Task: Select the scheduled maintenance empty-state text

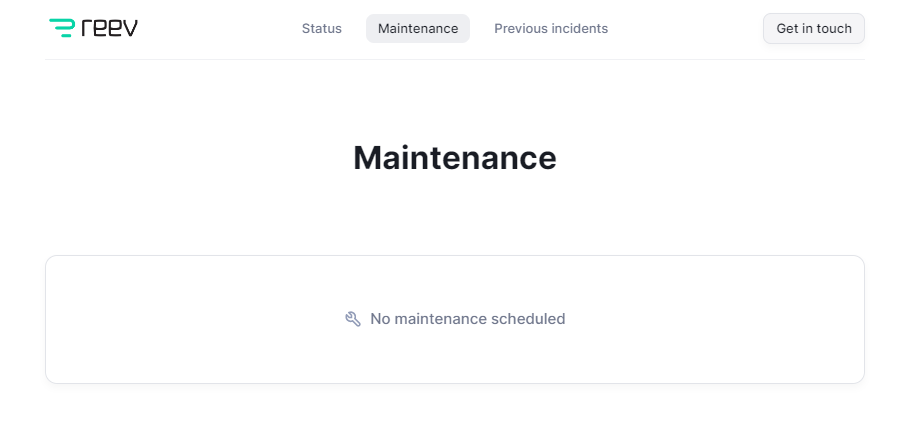Action: [467, 319]
